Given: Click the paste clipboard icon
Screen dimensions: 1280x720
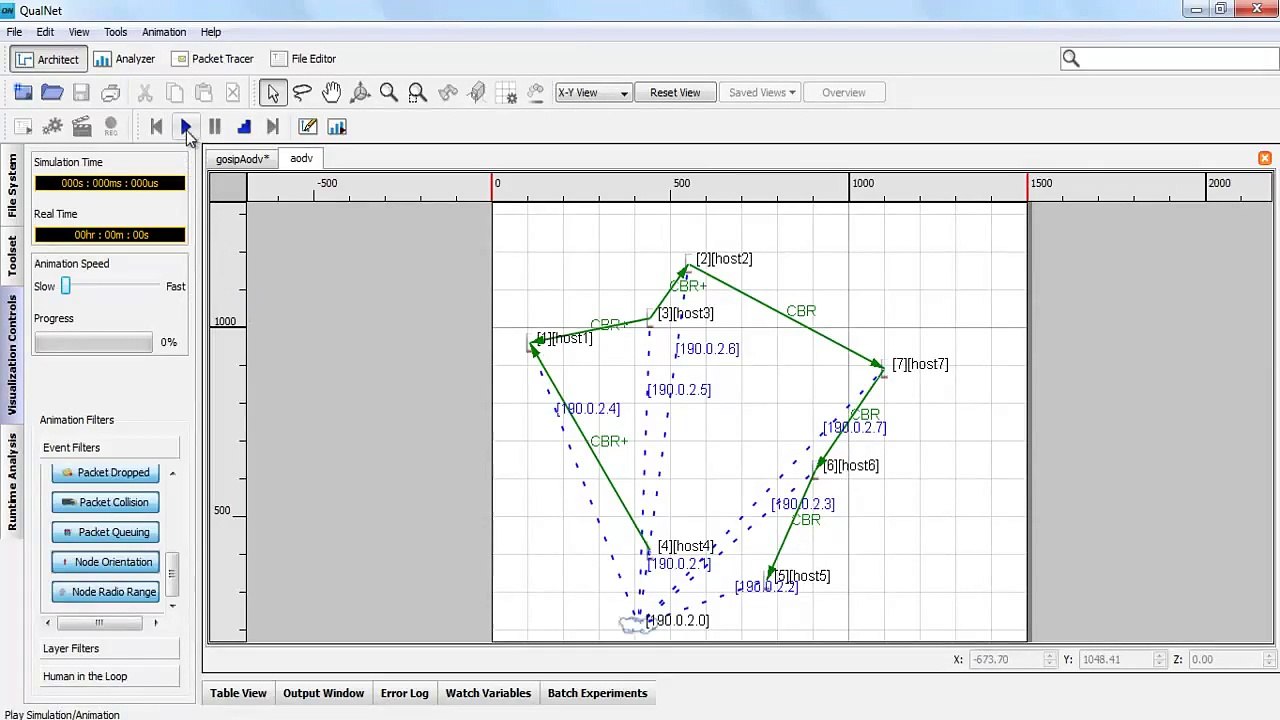Looking at the screenshot, I should (203, 93).
